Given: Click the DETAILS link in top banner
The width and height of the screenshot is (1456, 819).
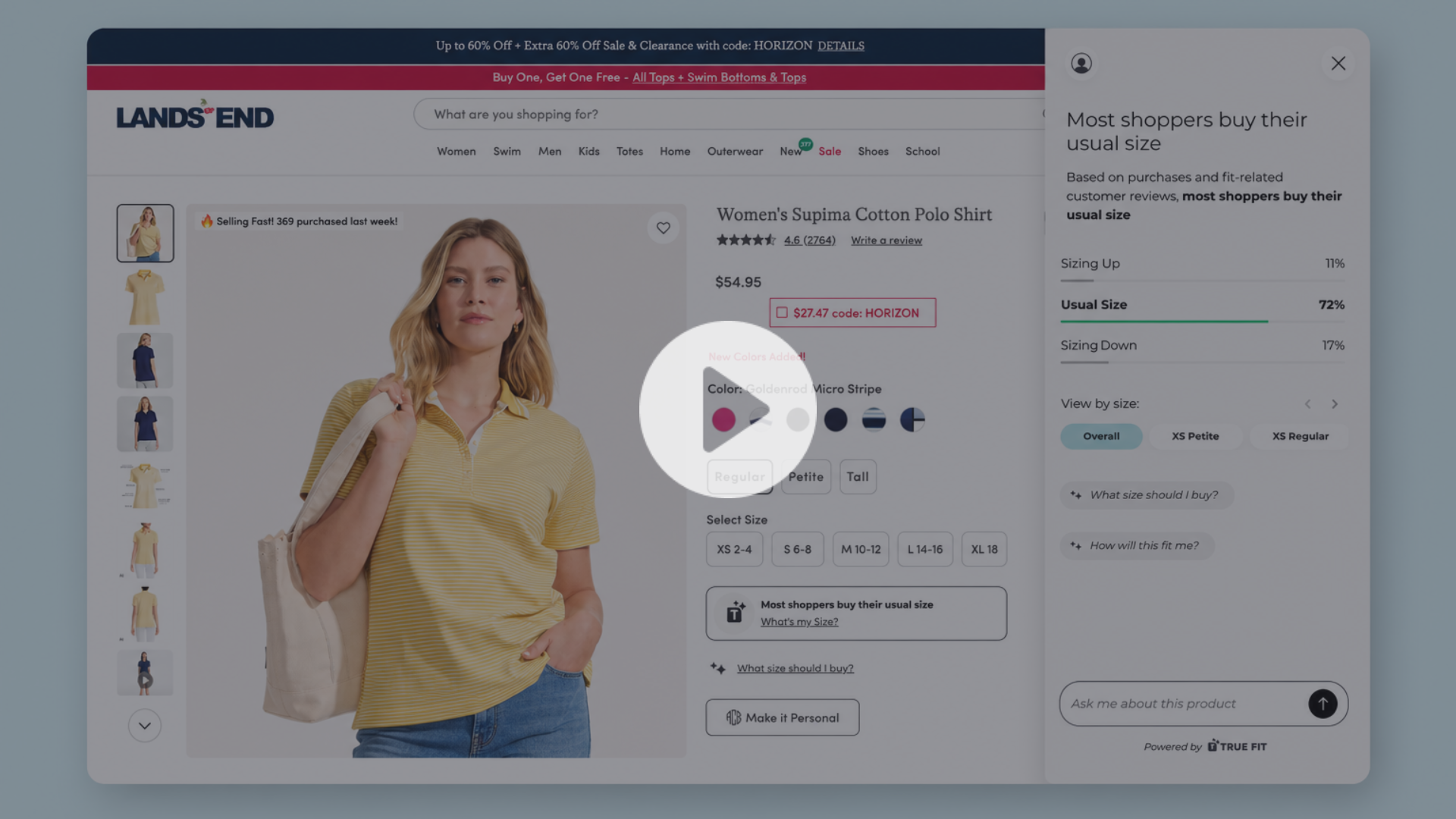Looking at the screenshot, I should (x=841, y=45).
